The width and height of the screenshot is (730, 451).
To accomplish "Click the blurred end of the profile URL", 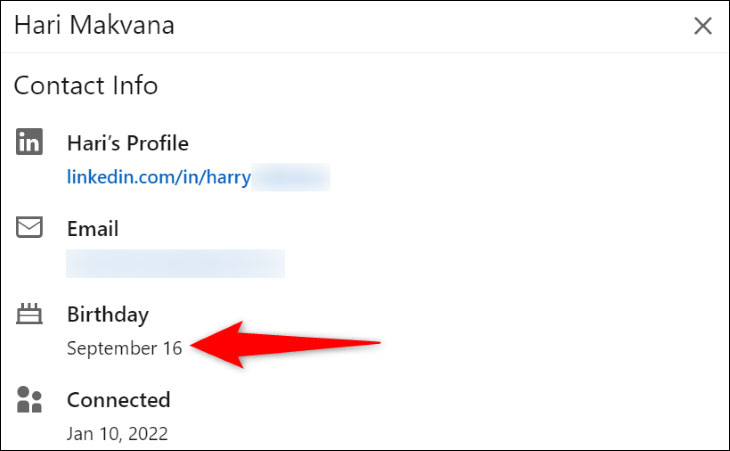I will pyautogui.click(x=291, y=178).
